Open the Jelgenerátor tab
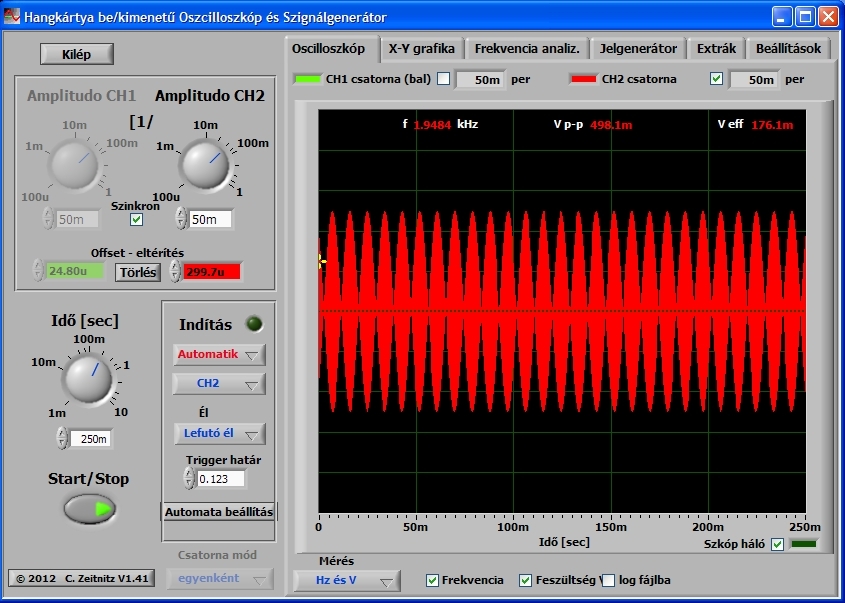 click(638, 49)
